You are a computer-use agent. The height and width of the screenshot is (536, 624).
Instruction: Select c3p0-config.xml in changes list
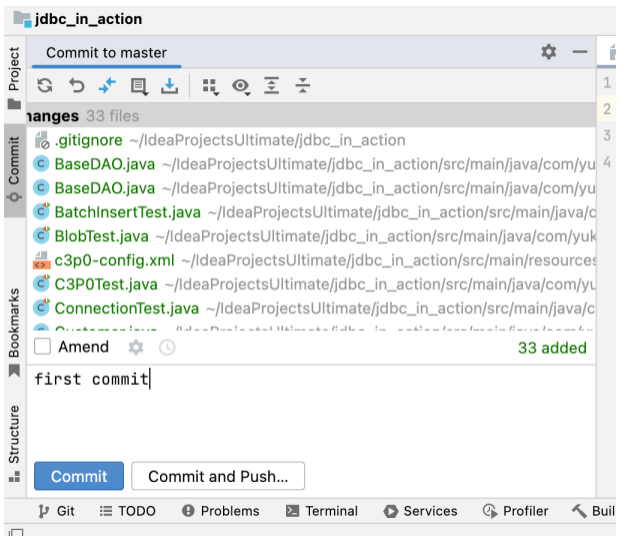311,260
